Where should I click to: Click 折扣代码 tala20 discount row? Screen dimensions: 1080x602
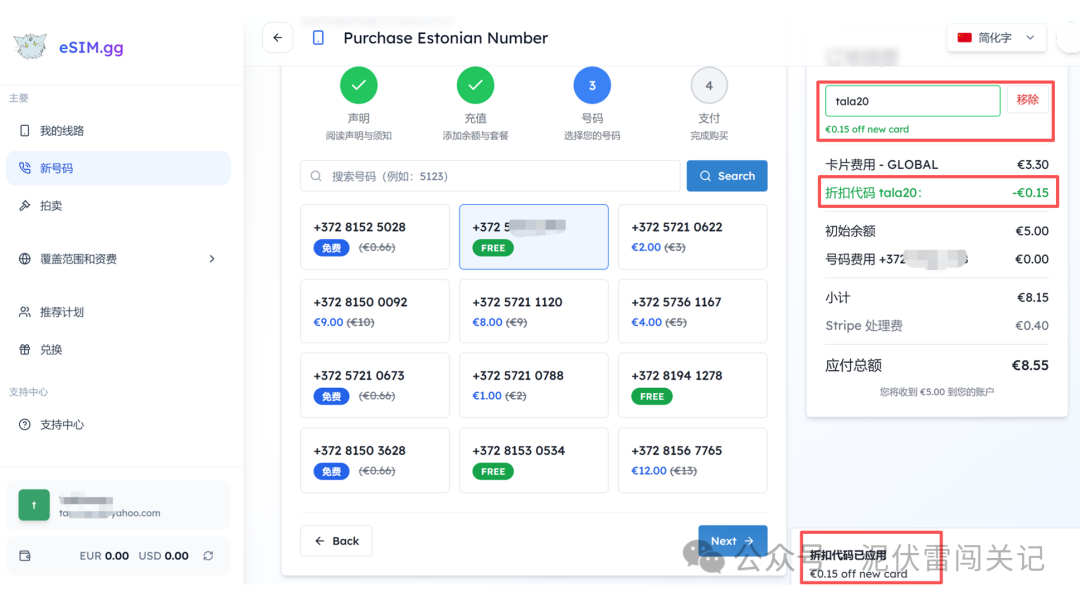pyautogui.click(x=937, y=193)
